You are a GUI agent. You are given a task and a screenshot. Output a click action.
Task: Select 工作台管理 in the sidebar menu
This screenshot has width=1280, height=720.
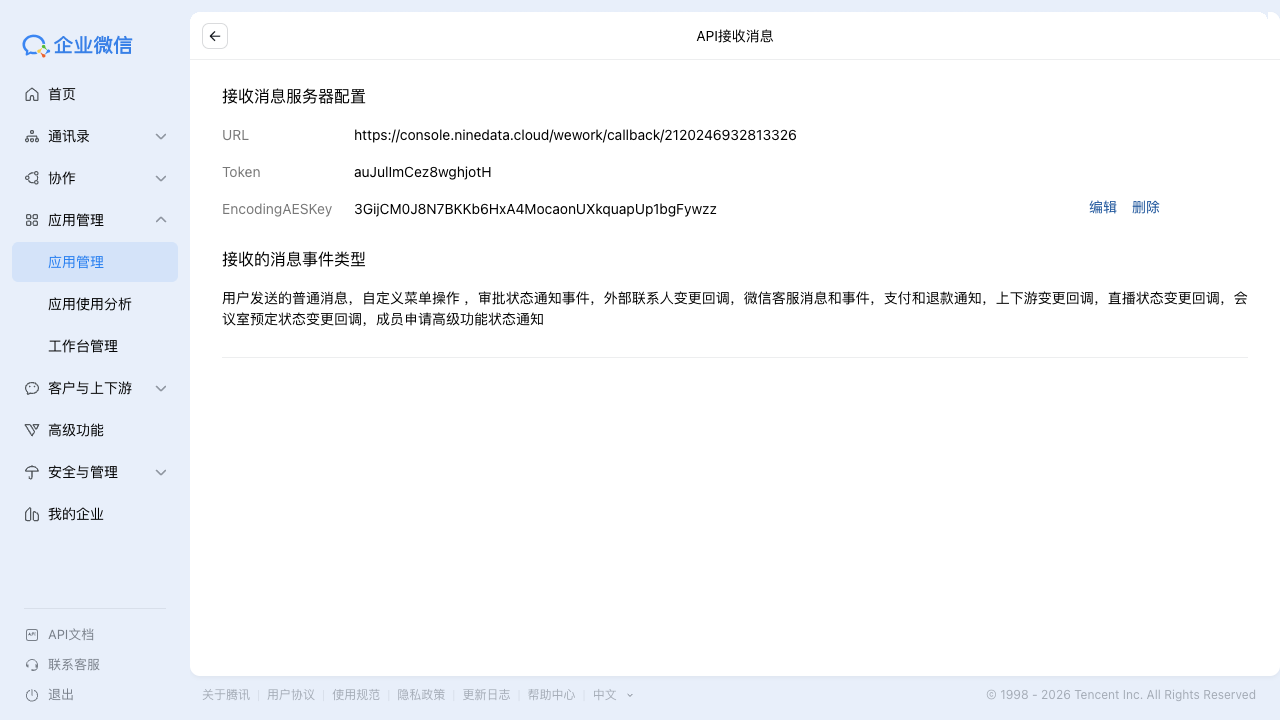tap(83, 346)
